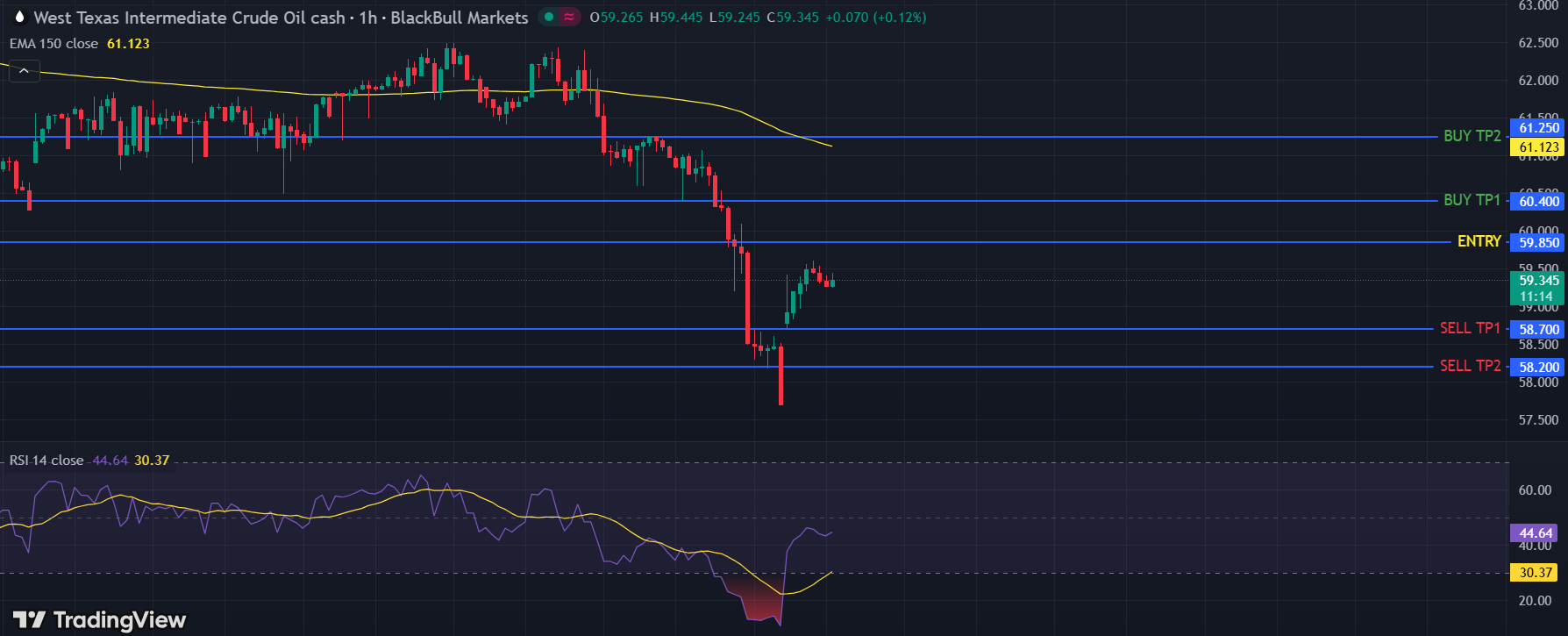Screen dimensions: 1568x636
Task: Select the yellow ENTRY line label
Action: [1479, 241]
